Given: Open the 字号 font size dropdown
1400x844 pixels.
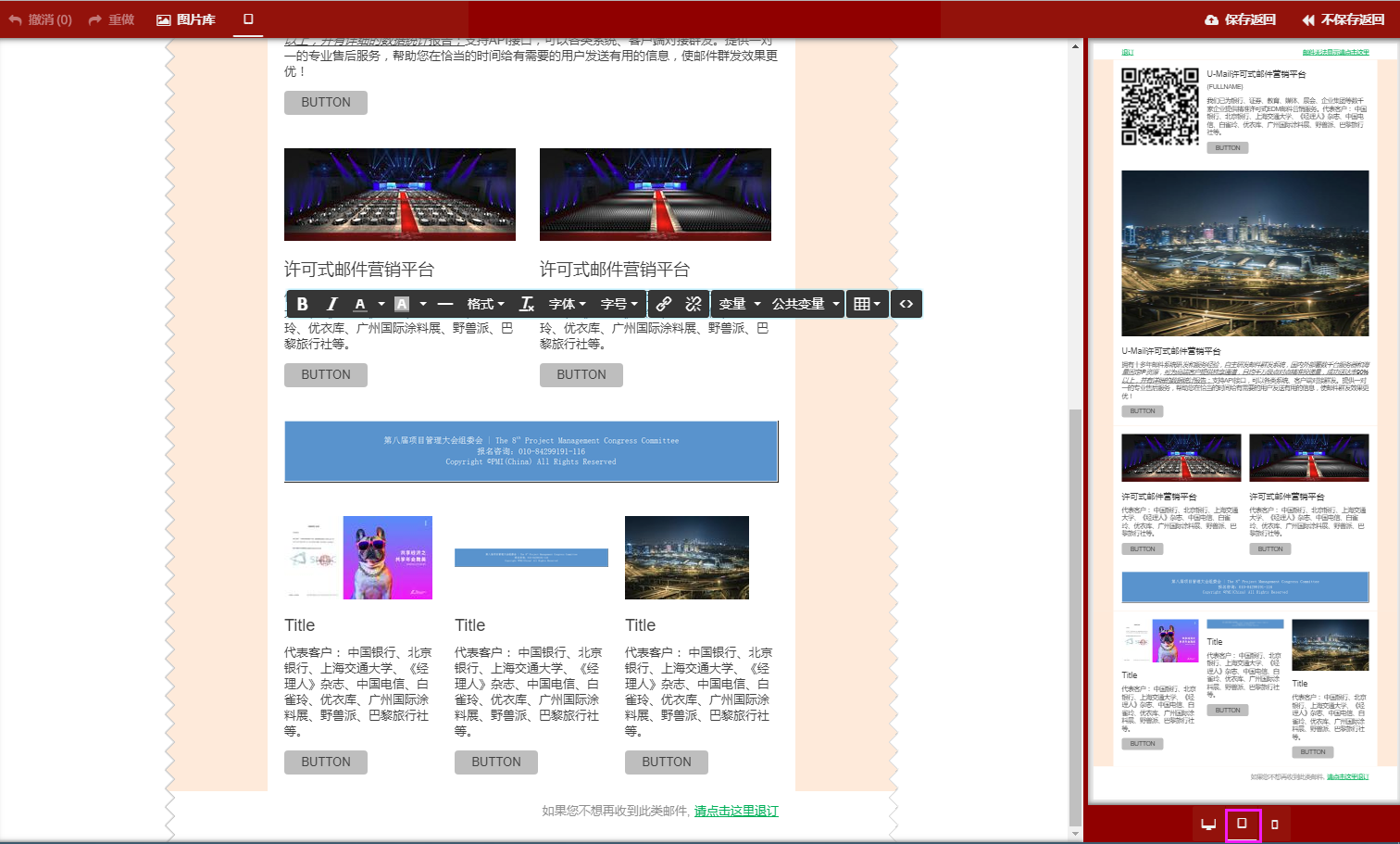Looking at the screenshot, I should tap(619, 304).
